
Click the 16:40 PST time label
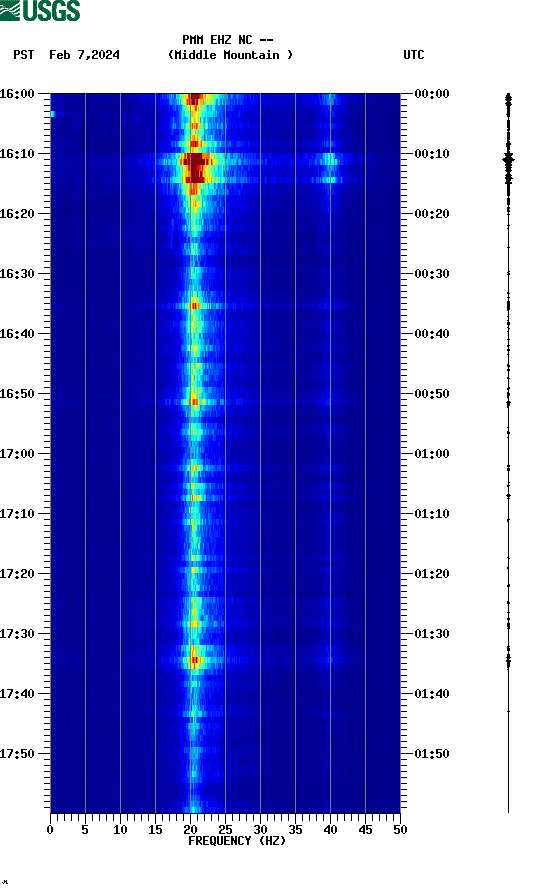pyautogui.click(x=17, y=334)
